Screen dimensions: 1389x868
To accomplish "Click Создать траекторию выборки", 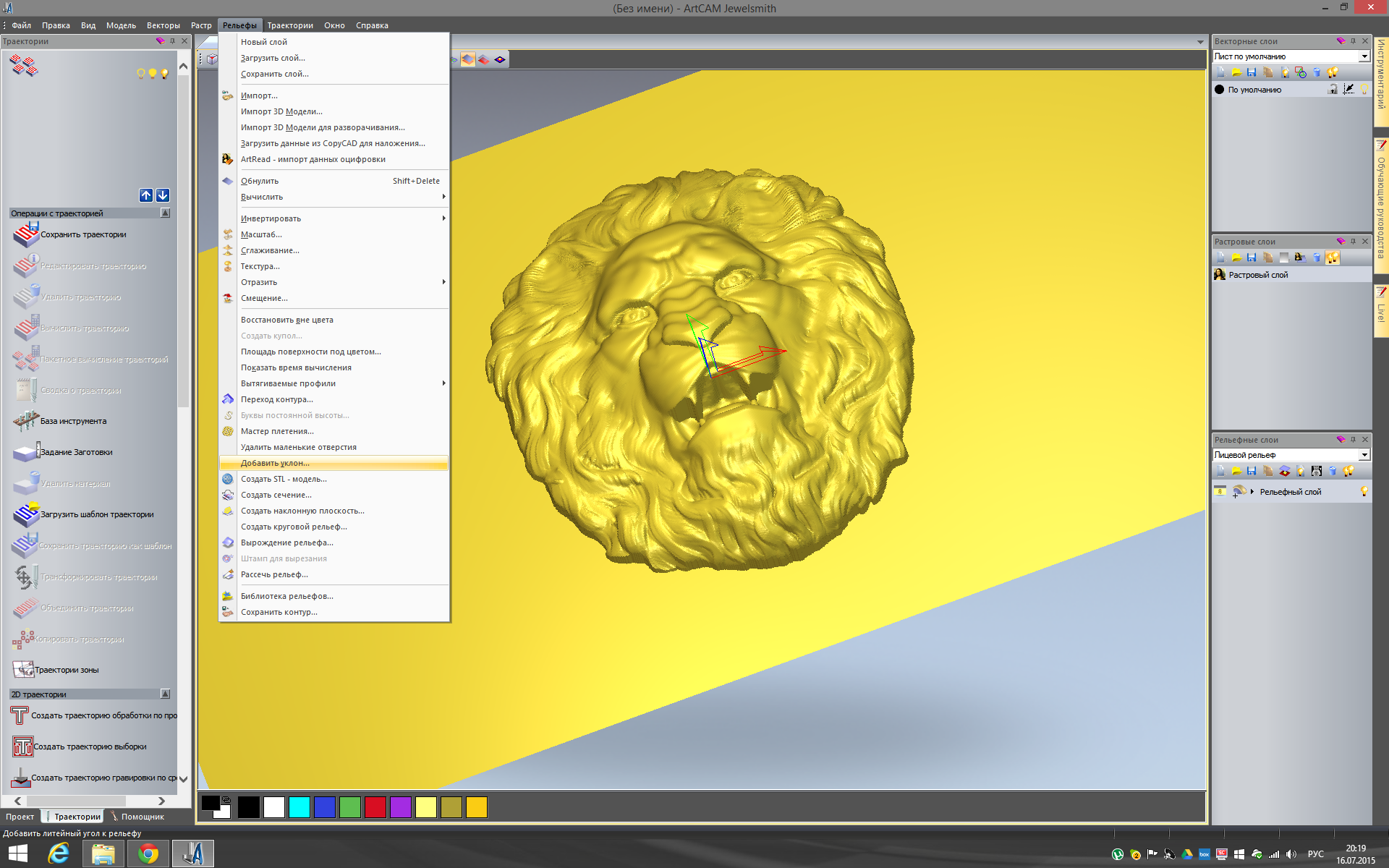I will pyautogui.click(x=90, y=746).
